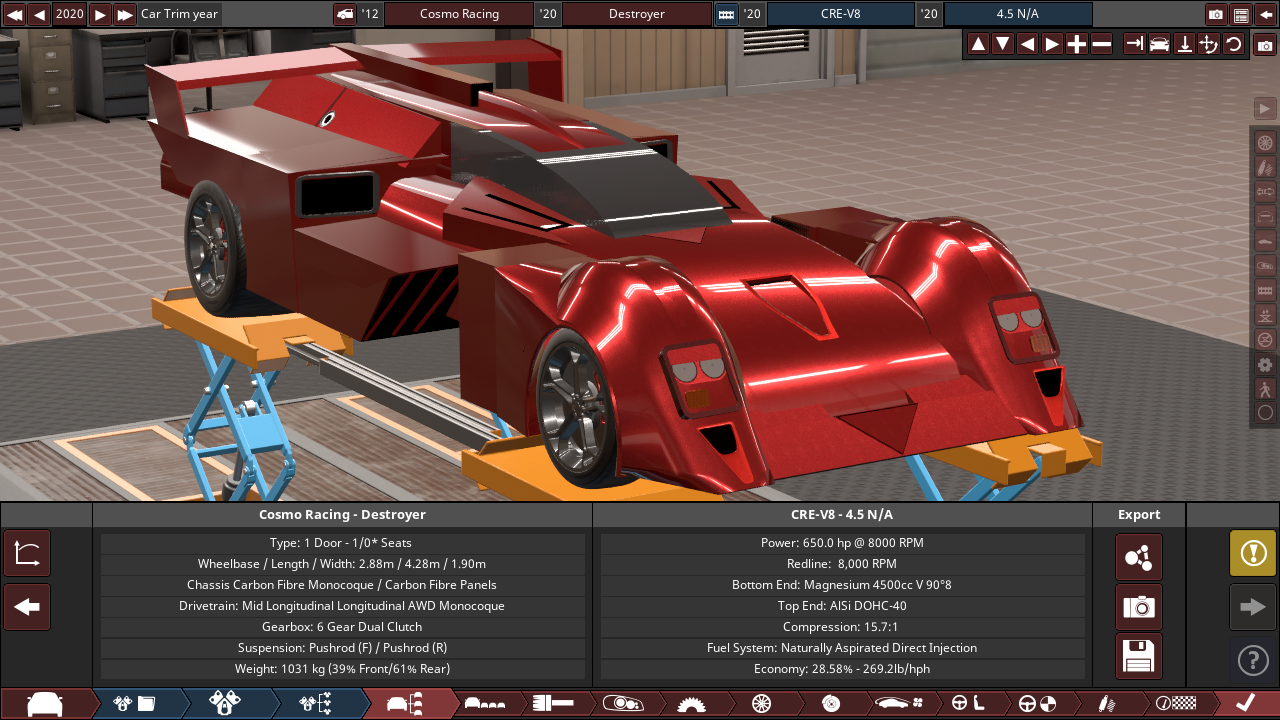Toggle the grid ruler icon in the sidebar
The height and width of the screenshot is (720, 1280).
click(1265, 290)
